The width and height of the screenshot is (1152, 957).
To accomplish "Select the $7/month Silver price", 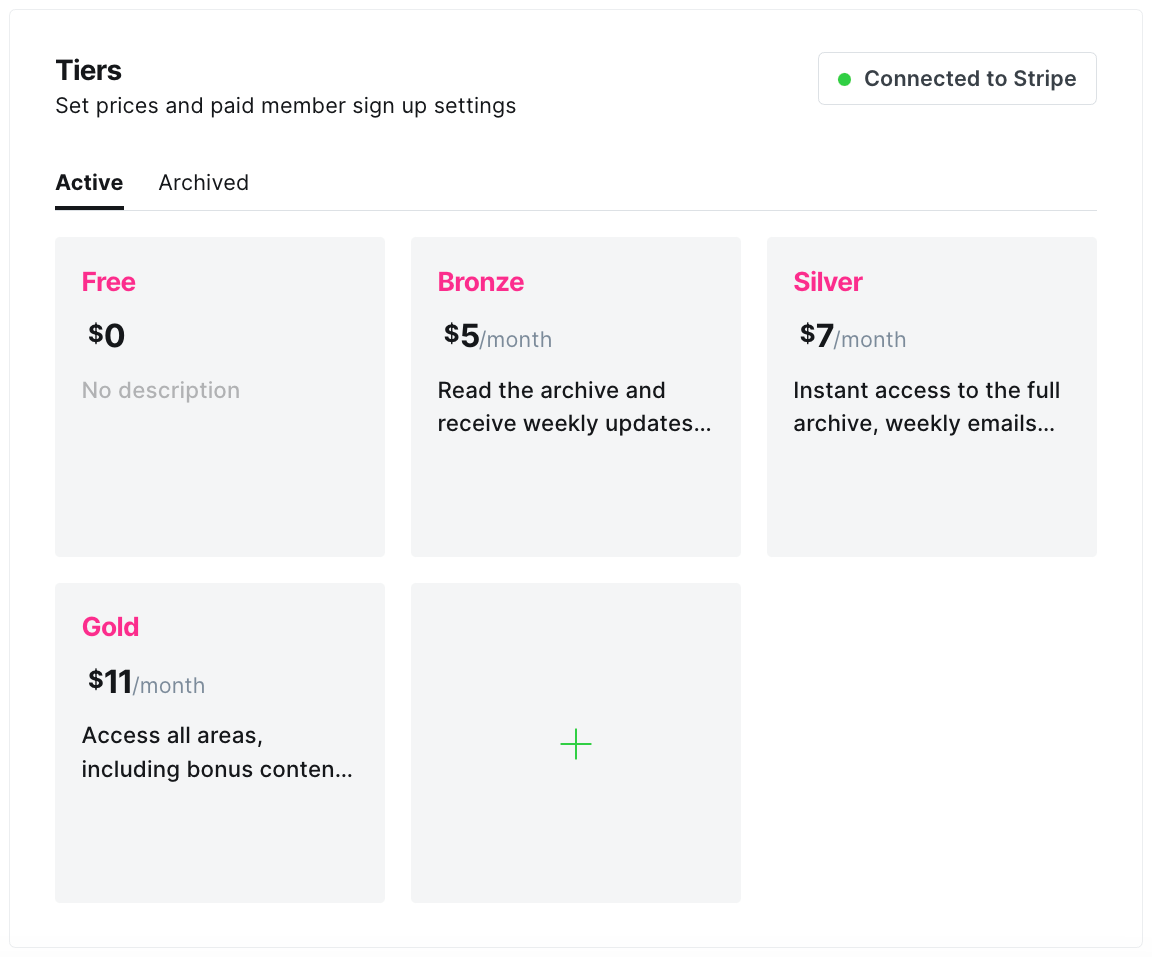I will point(852,337).
